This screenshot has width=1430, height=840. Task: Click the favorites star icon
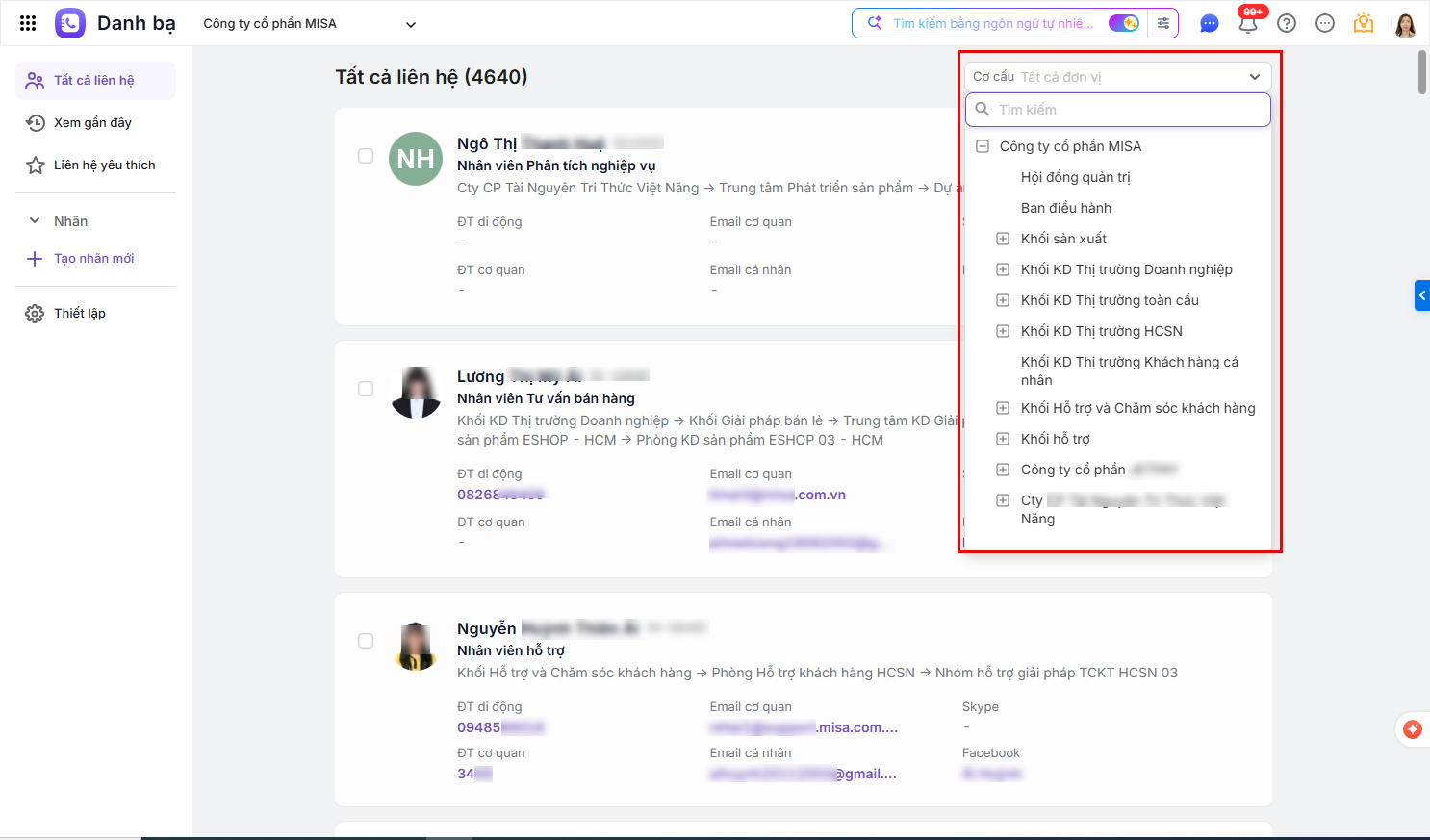[36, 165]
